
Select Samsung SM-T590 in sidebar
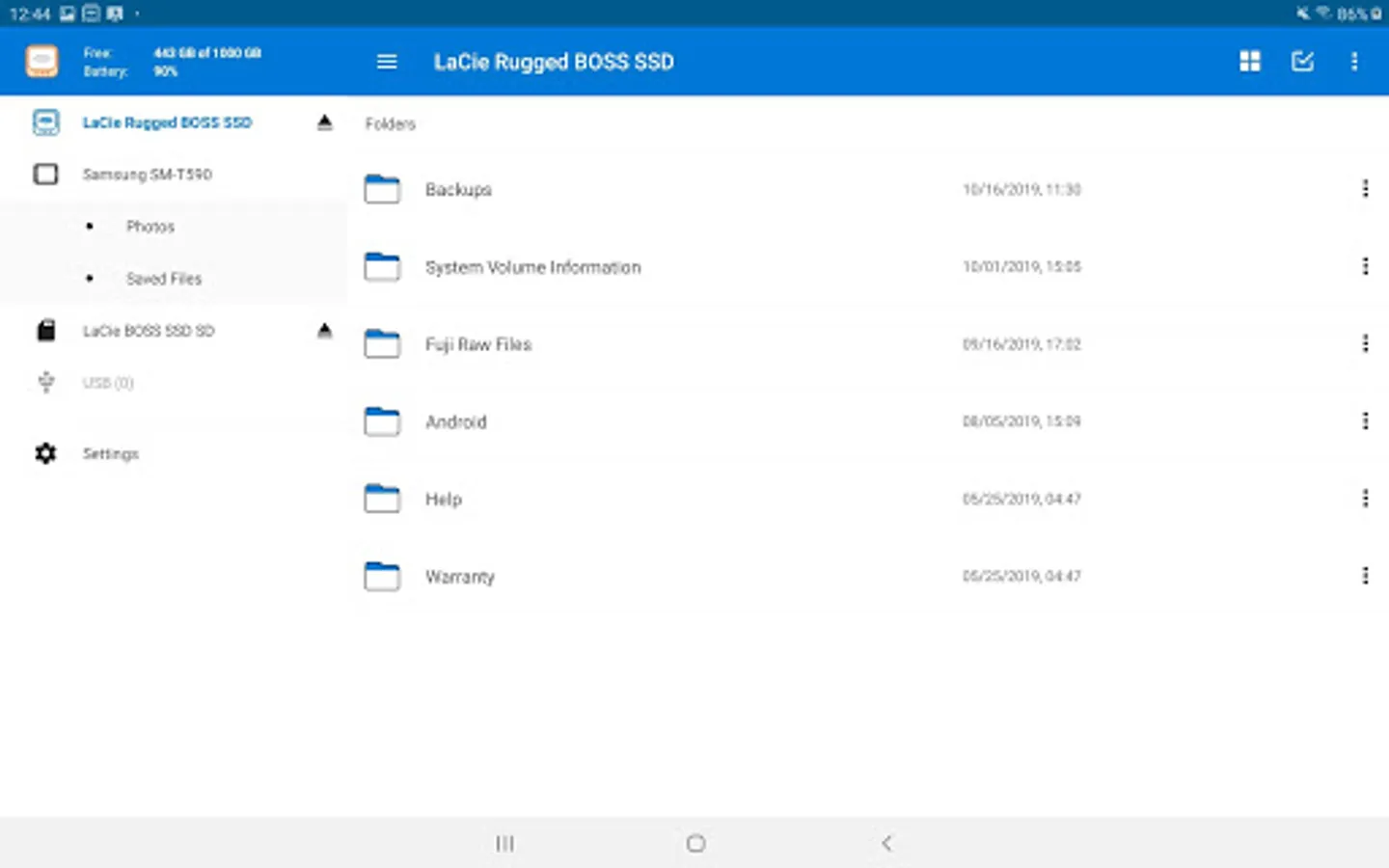[147, 175]
